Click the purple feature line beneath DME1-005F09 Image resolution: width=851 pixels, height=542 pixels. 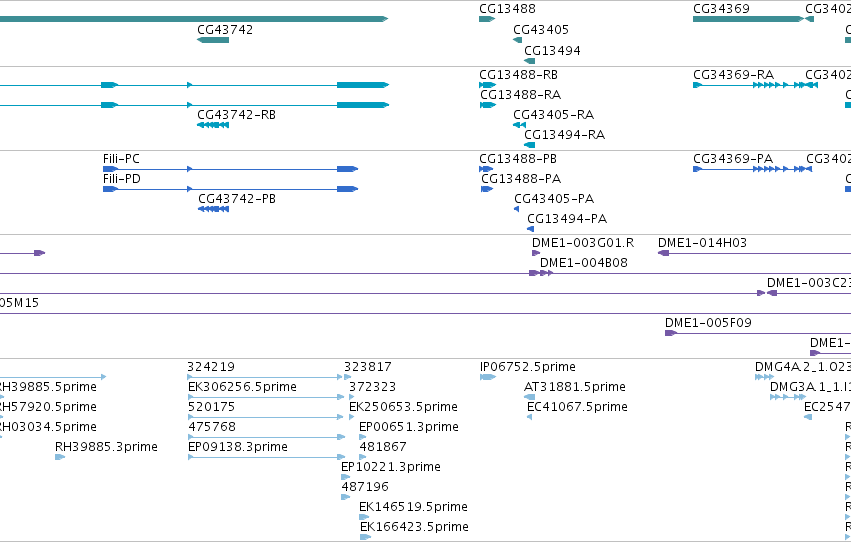click(x=758, y=333)
